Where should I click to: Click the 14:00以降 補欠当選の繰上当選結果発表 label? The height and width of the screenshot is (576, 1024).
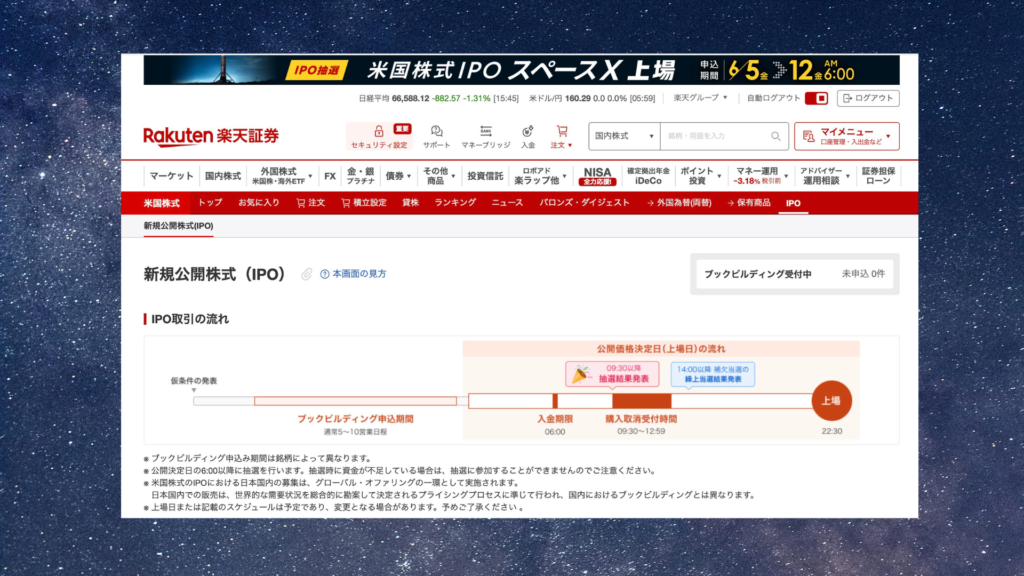(x=712, y=374)
